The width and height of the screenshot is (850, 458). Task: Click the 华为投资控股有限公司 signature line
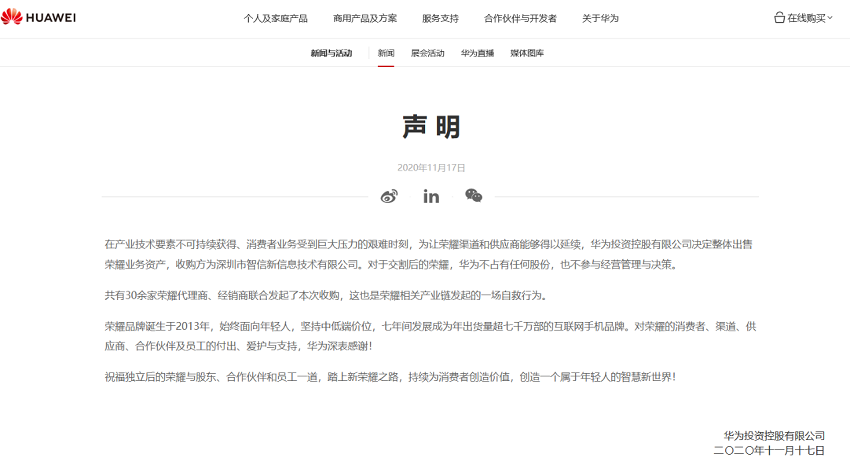(x=774, y=436)
